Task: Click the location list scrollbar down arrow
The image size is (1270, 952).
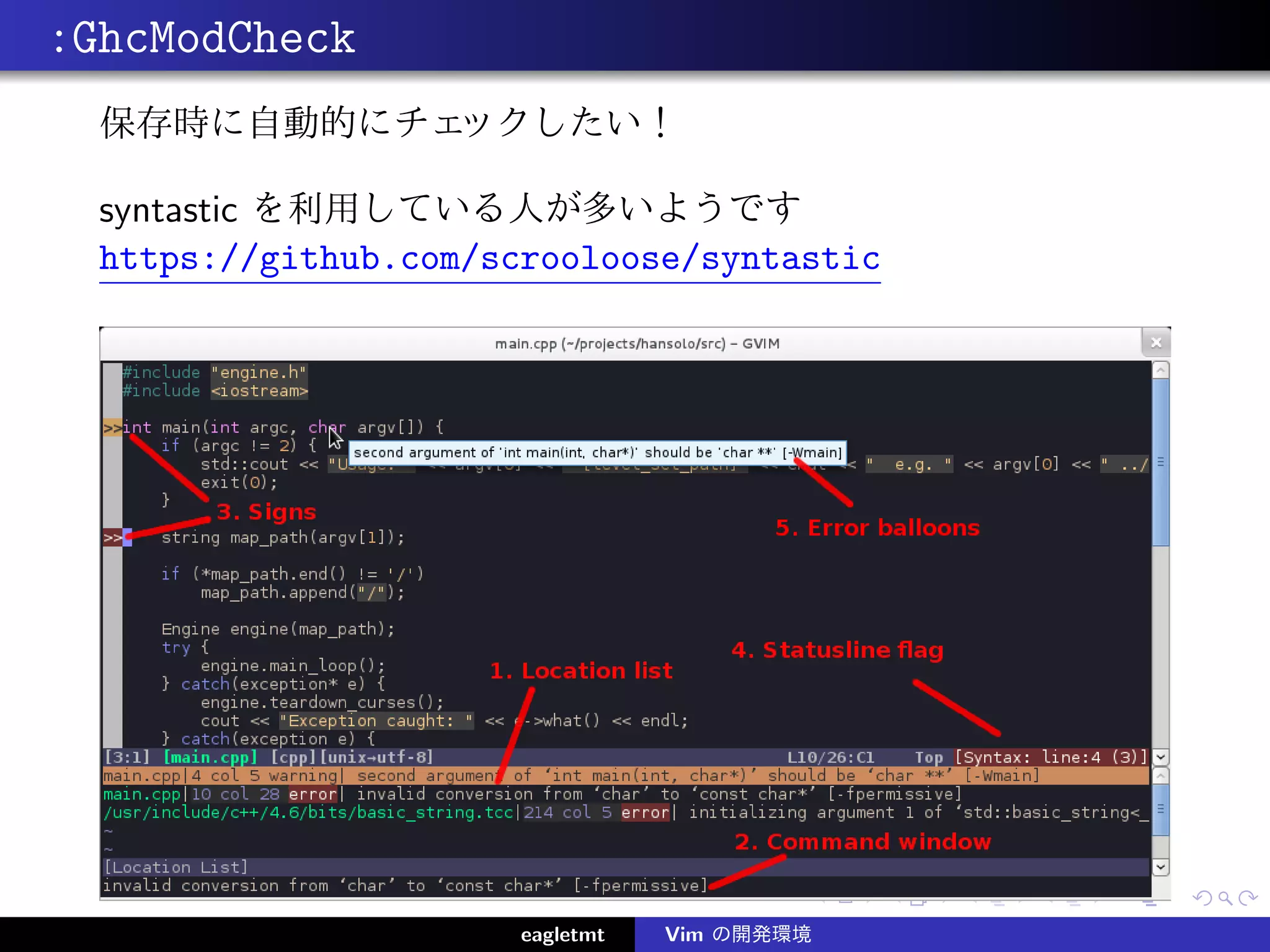Action: click(1161, 866)
